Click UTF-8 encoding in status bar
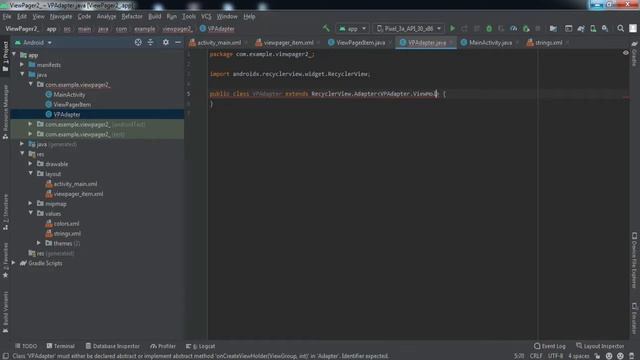This screenshot has height=360, width=640. tap(555, 356)
